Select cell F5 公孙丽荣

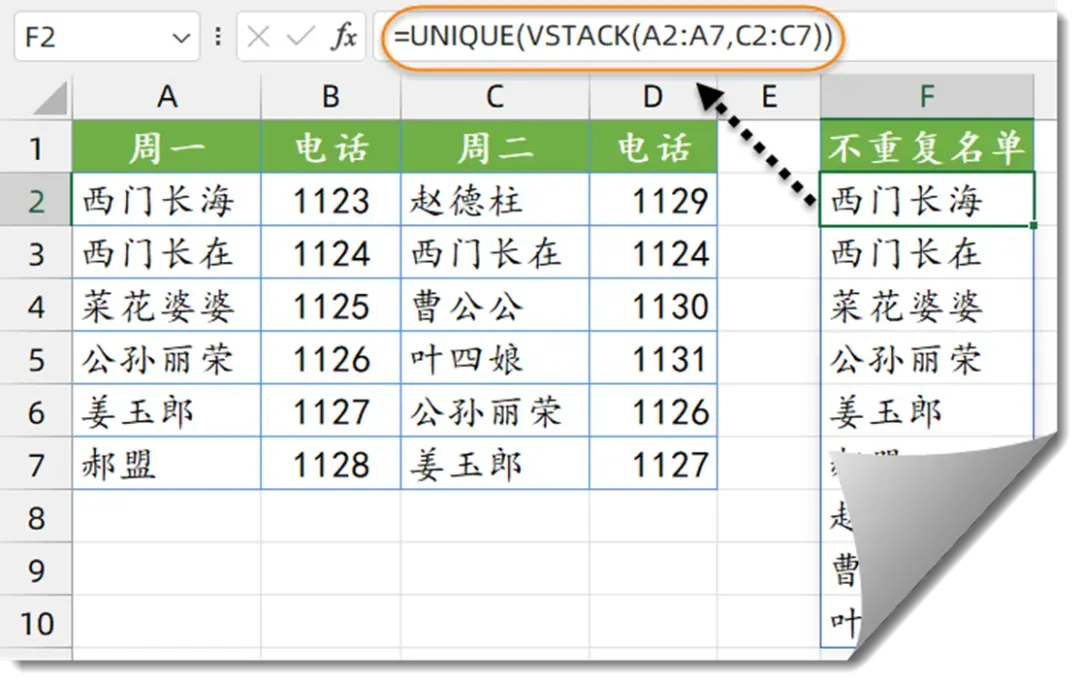927,359
